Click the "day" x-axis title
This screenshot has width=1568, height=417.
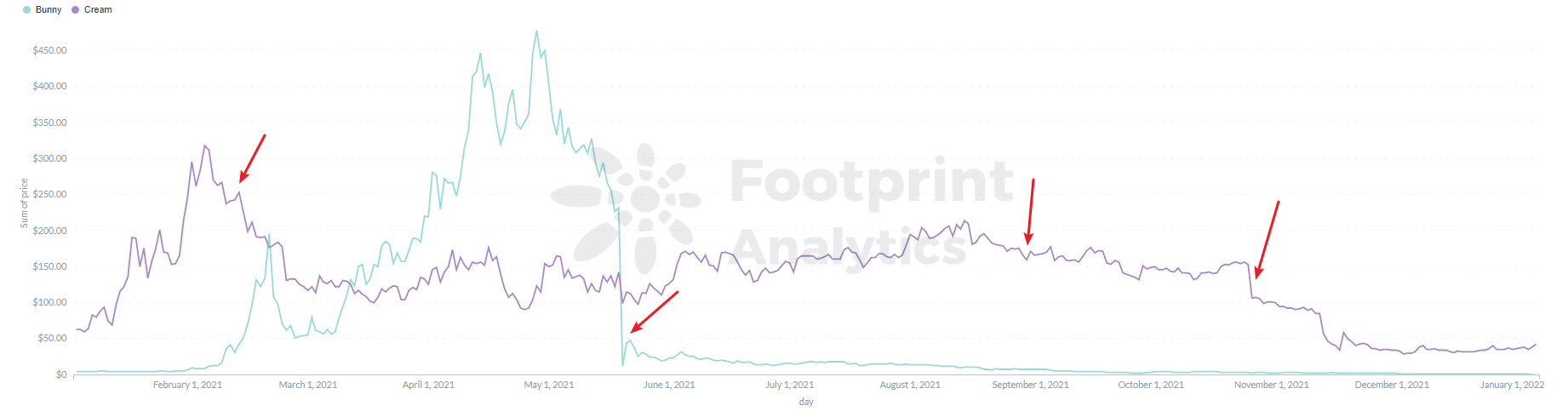coord(806,402)
